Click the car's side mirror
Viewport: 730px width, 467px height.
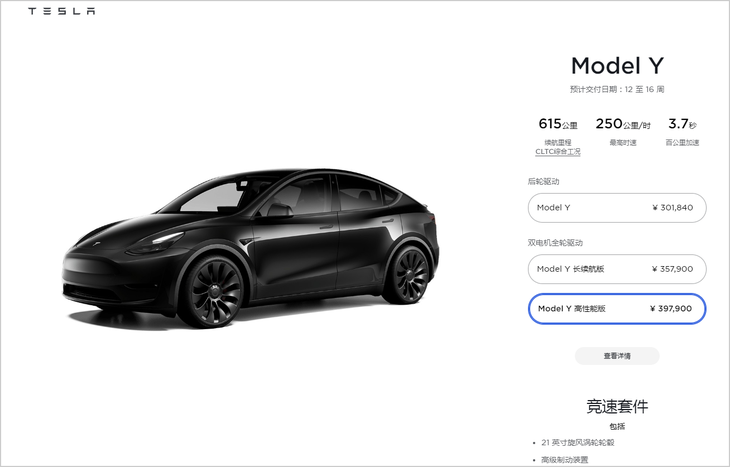coord(277,211)
